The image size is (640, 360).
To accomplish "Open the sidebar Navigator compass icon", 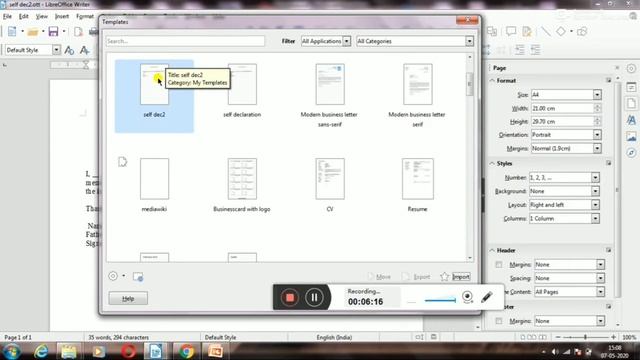I will (631, 153).
